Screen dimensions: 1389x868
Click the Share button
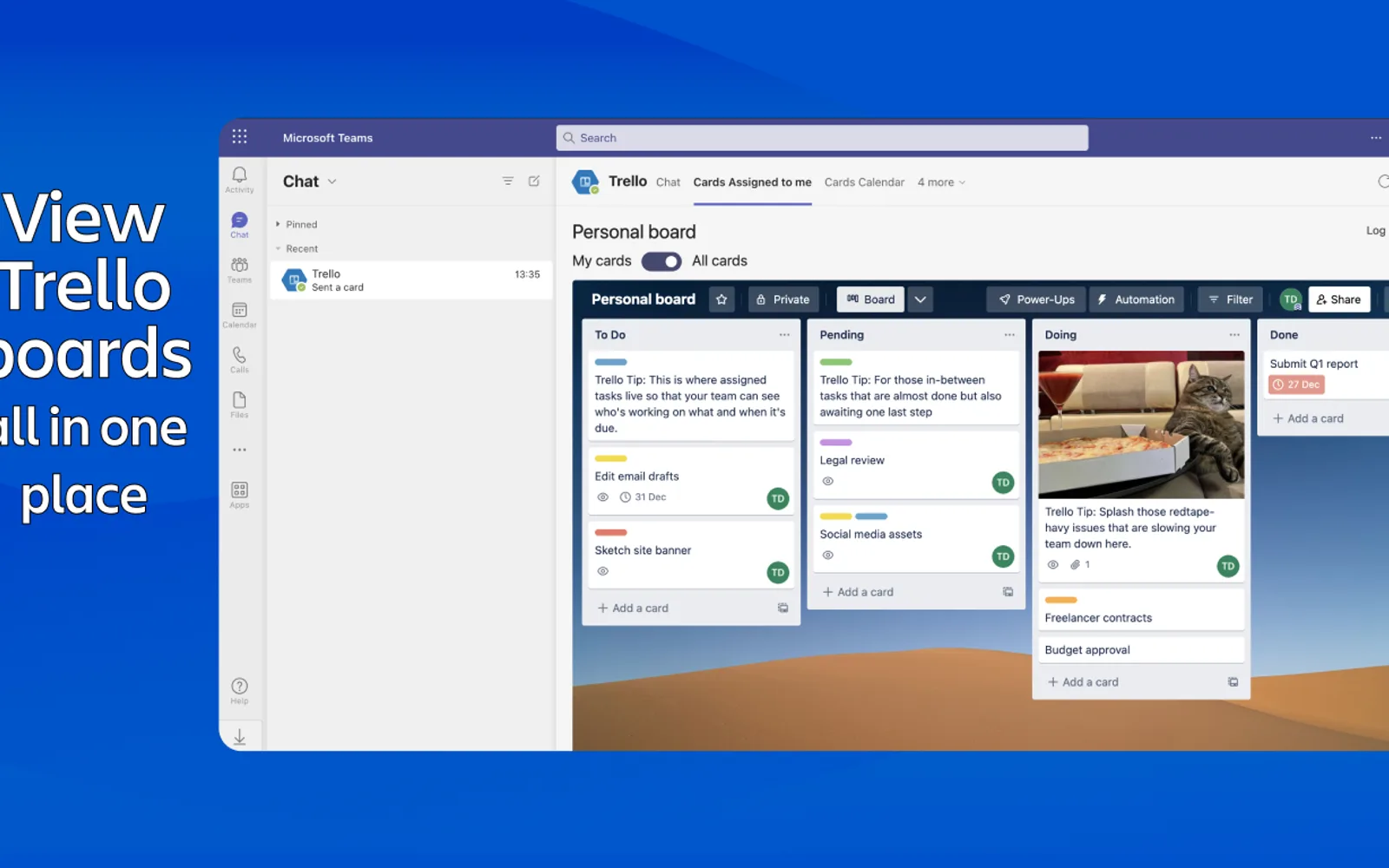(1339, 299)
